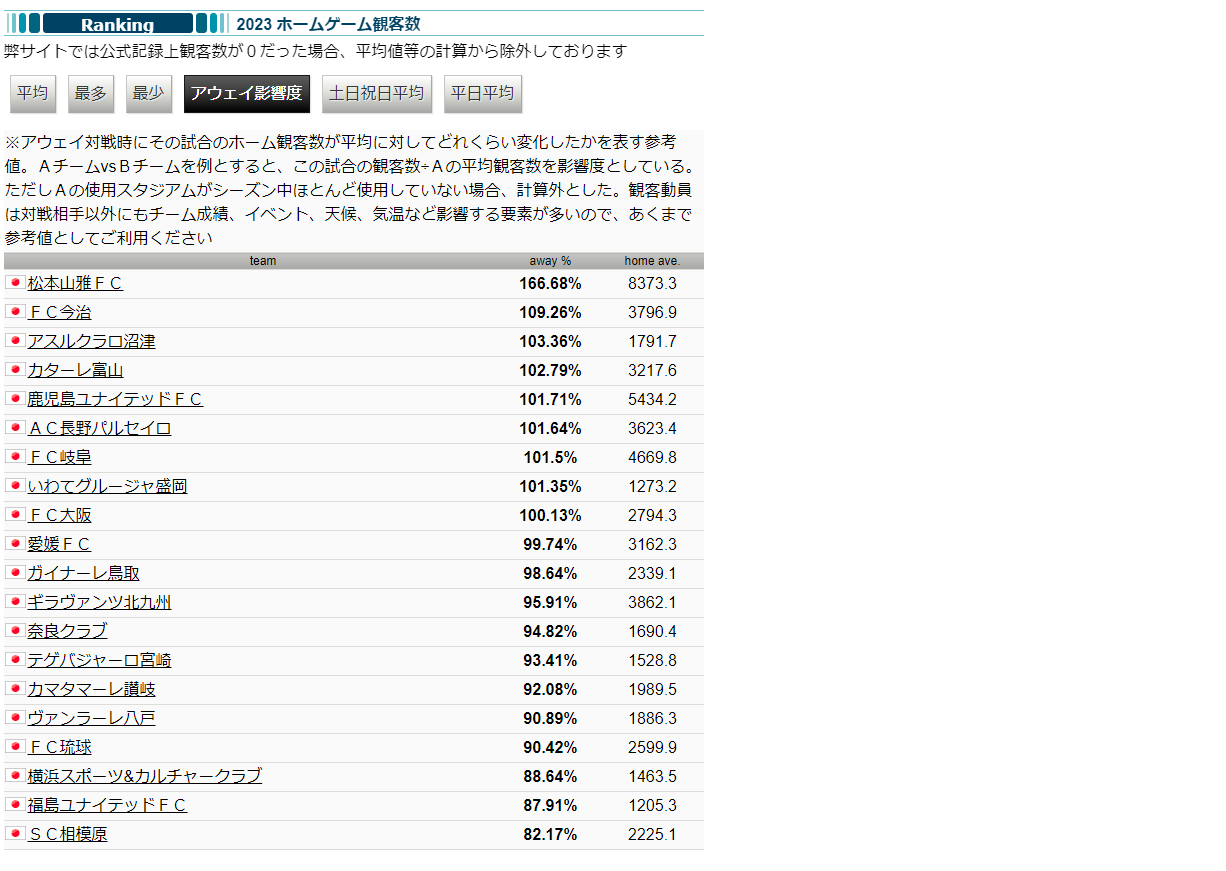Click the flag icon next to ＳＣ相模原

pos(15,834)
